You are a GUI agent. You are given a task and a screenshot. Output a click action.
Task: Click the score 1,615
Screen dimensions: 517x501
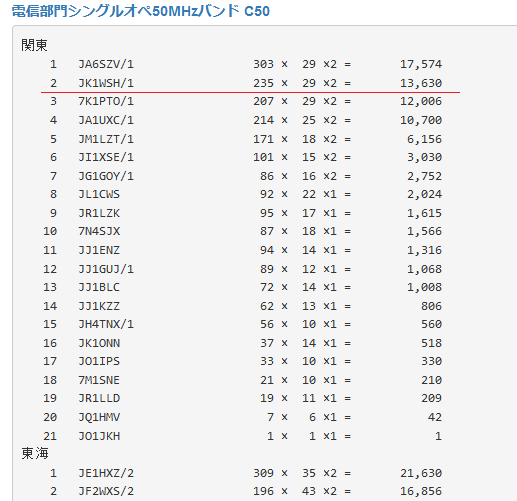(425, 213)
